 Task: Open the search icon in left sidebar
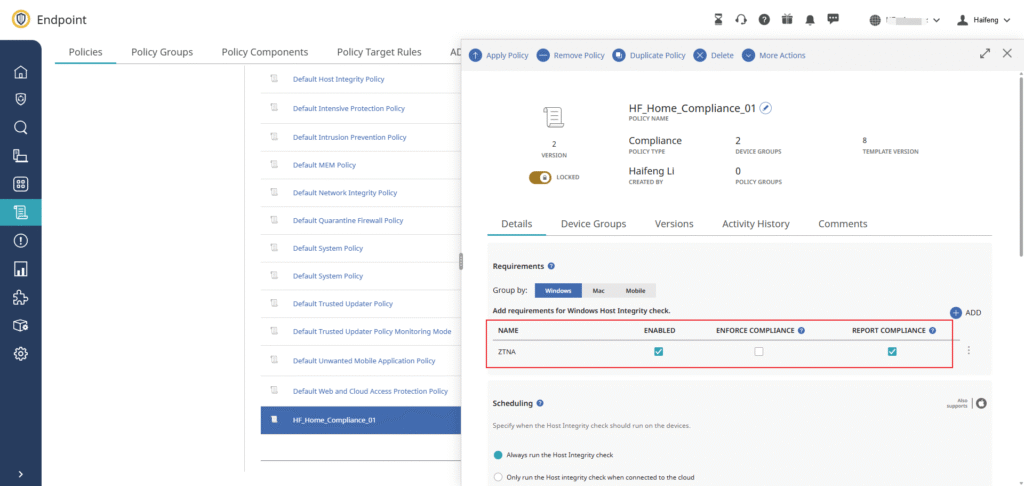click(20, 127)
